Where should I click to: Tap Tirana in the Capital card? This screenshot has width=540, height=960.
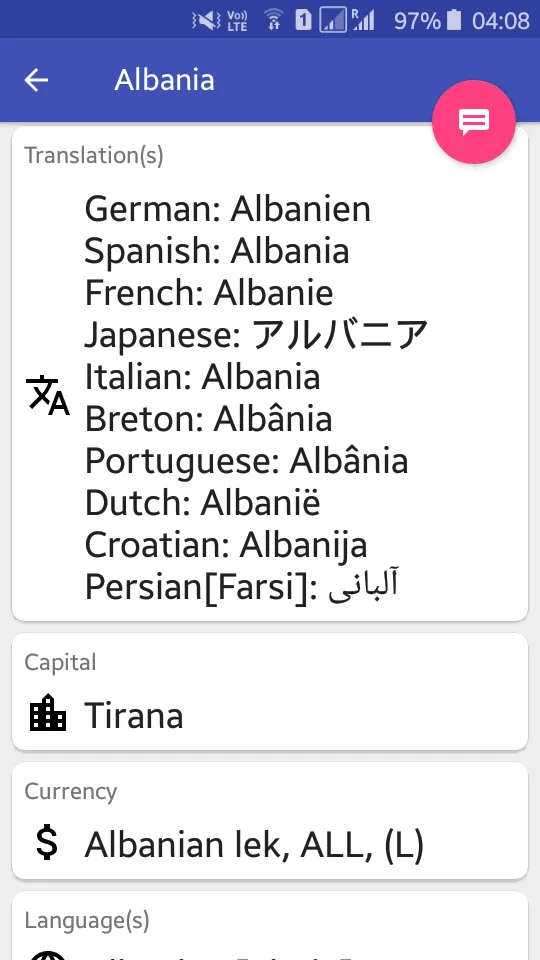pos(133,715)
